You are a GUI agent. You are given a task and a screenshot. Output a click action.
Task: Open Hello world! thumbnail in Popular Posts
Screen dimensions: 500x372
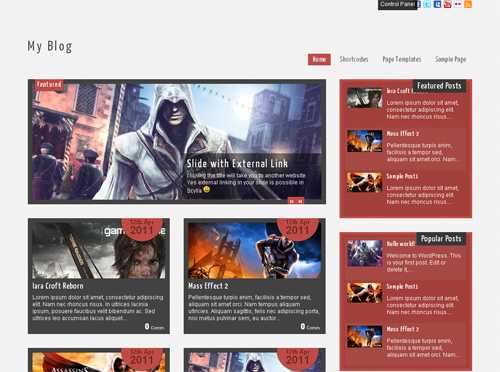[365, 253]
